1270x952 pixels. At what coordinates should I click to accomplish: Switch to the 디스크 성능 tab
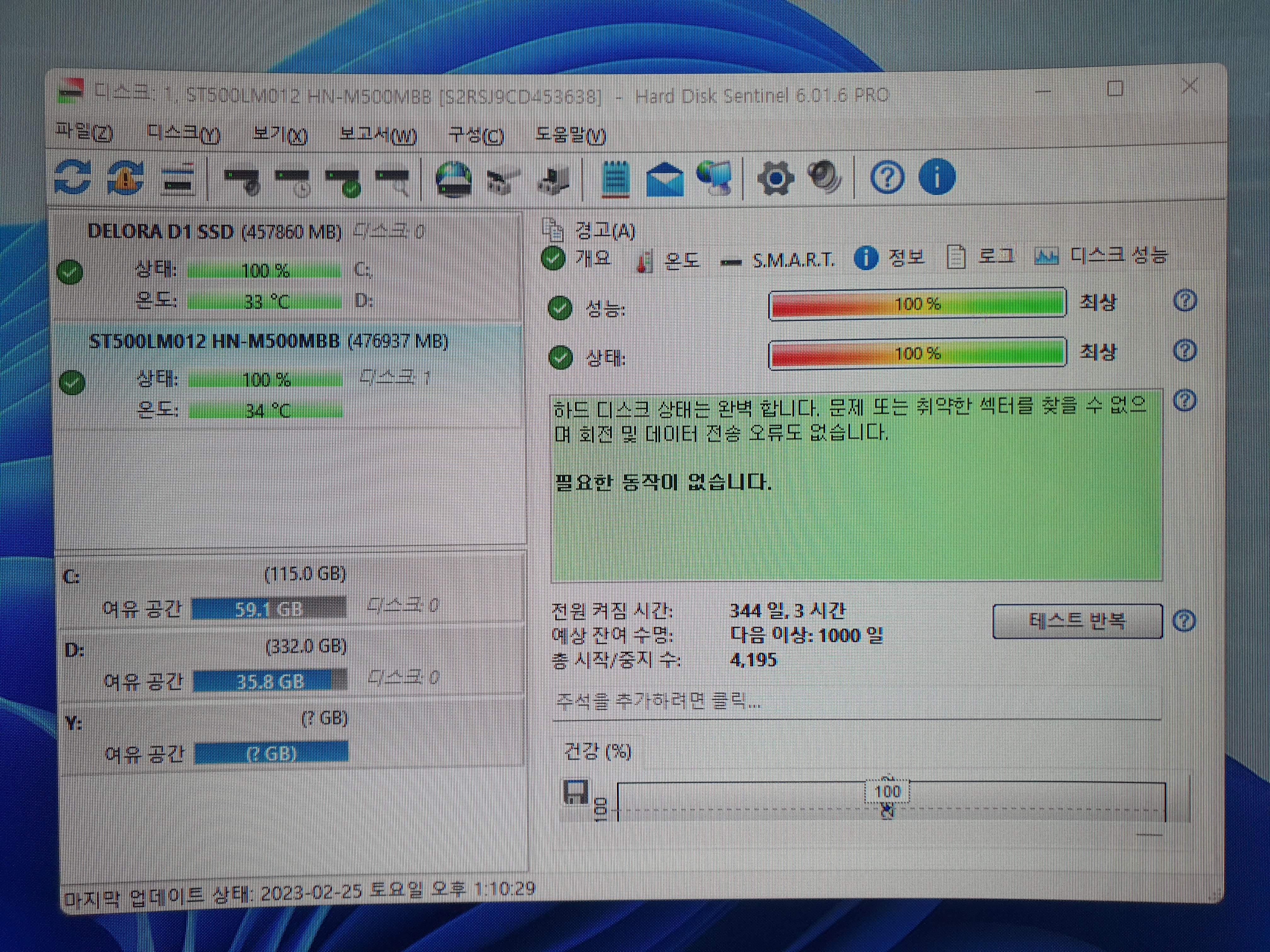[1101, 255]
